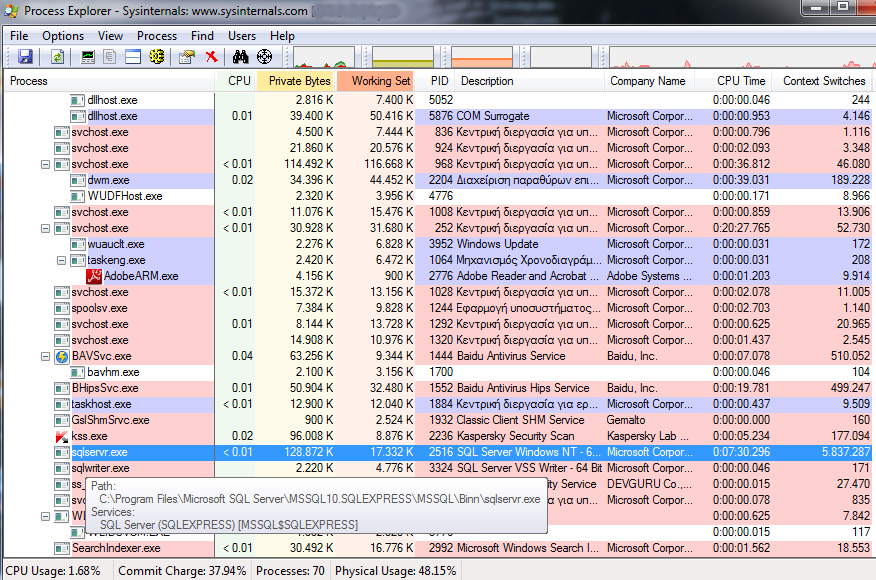Click the 'Gemalto' company name cell
Viewport: 876px width, 580px height.
coord(626,420)
